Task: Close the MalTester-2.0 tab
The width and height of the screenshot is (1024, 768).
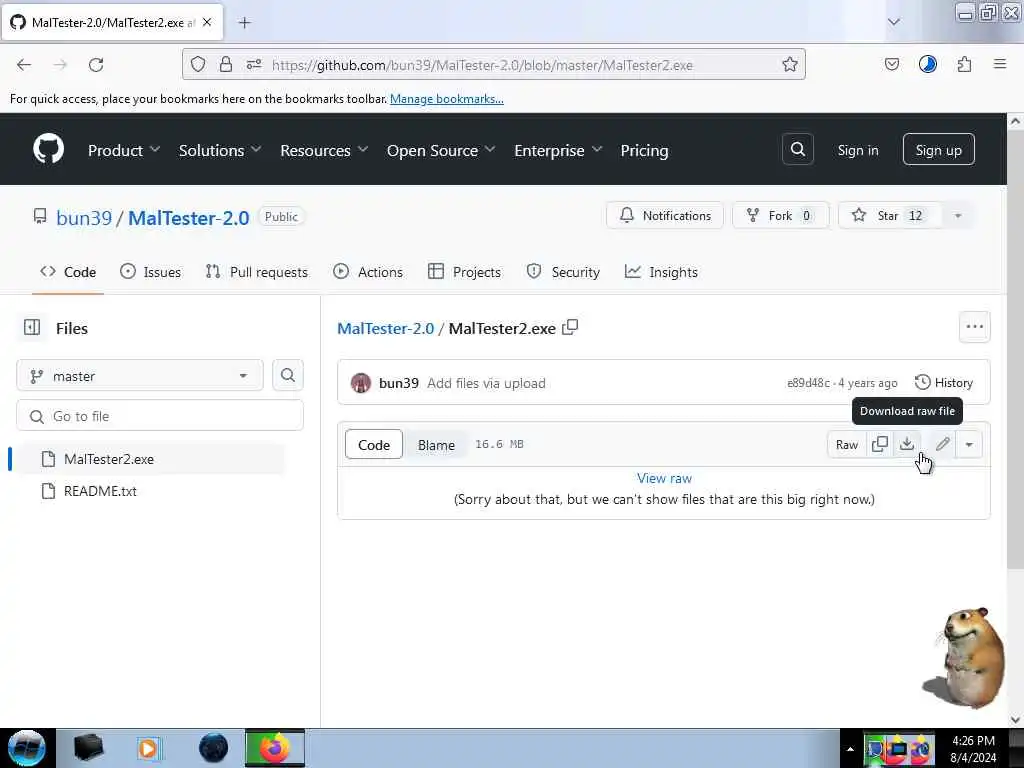Action: (207, 22)
